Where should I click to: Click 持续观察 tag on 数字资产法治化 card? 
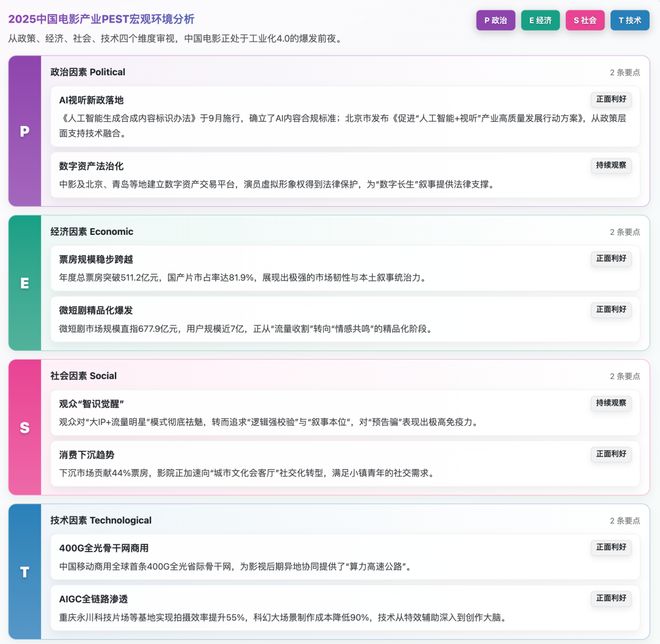pos(611,165)
